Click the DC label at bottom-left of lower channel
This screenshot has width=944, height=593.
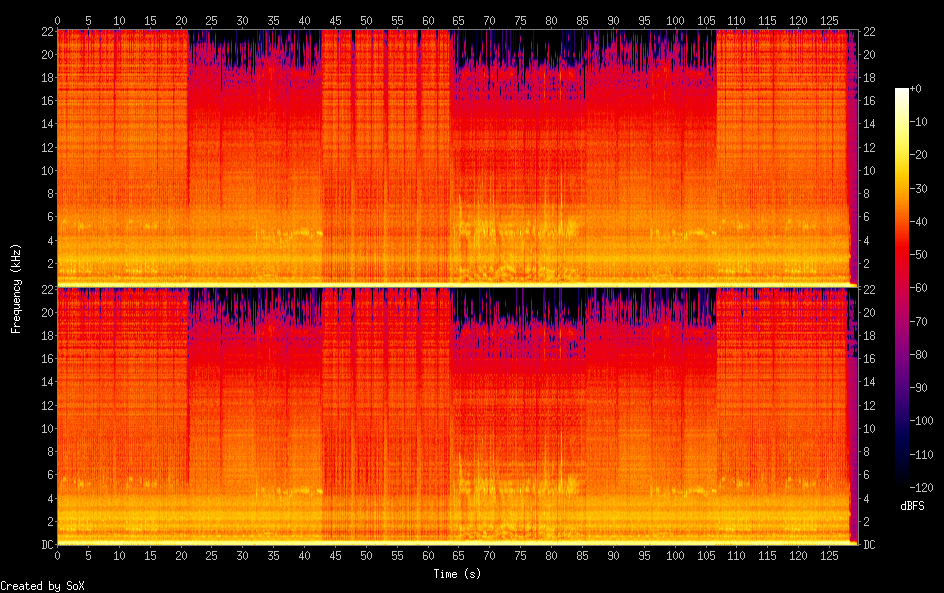click(x=45, y=545)
